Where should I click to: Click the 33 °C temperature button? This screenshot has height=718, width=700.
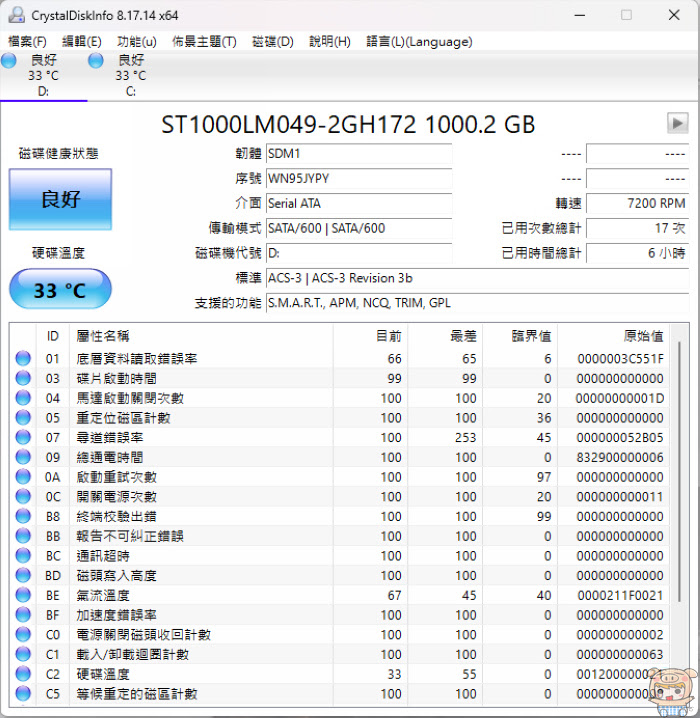(x=60, y=290)
